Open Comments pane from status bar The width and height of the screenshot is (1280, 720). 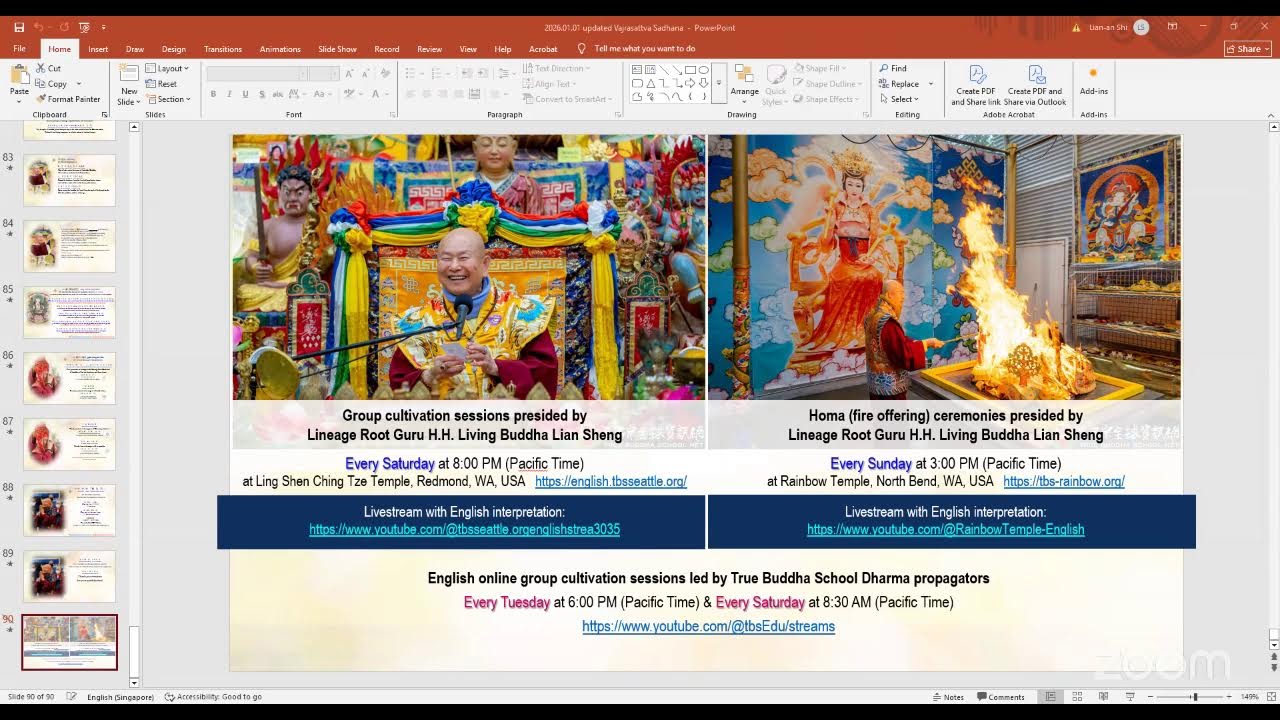point(999,697)
